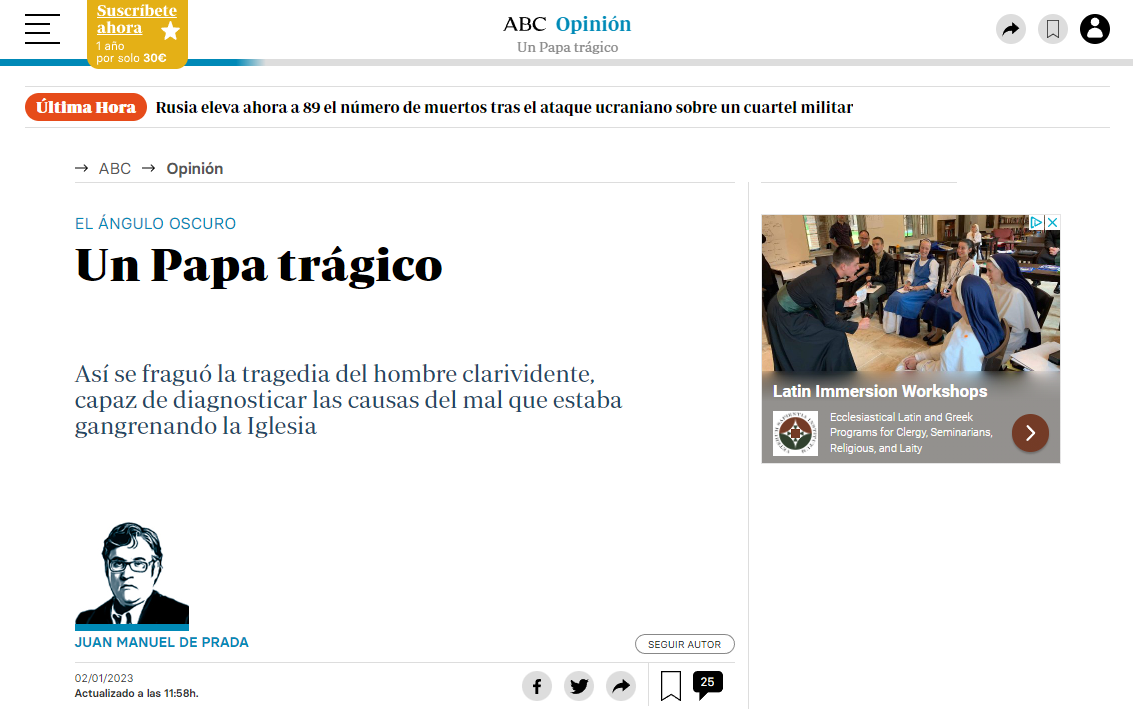Open the Latin Immersion Workshops ad title

(x=880, y=391)
